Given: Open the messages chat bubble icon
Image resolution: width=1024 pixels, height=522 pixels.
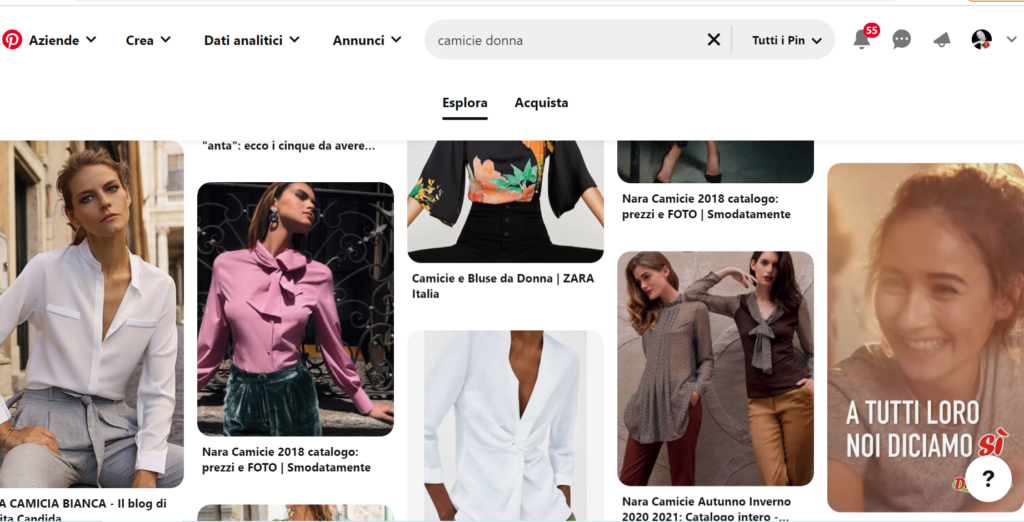Looking at the screenshot, I should point(902,40).
